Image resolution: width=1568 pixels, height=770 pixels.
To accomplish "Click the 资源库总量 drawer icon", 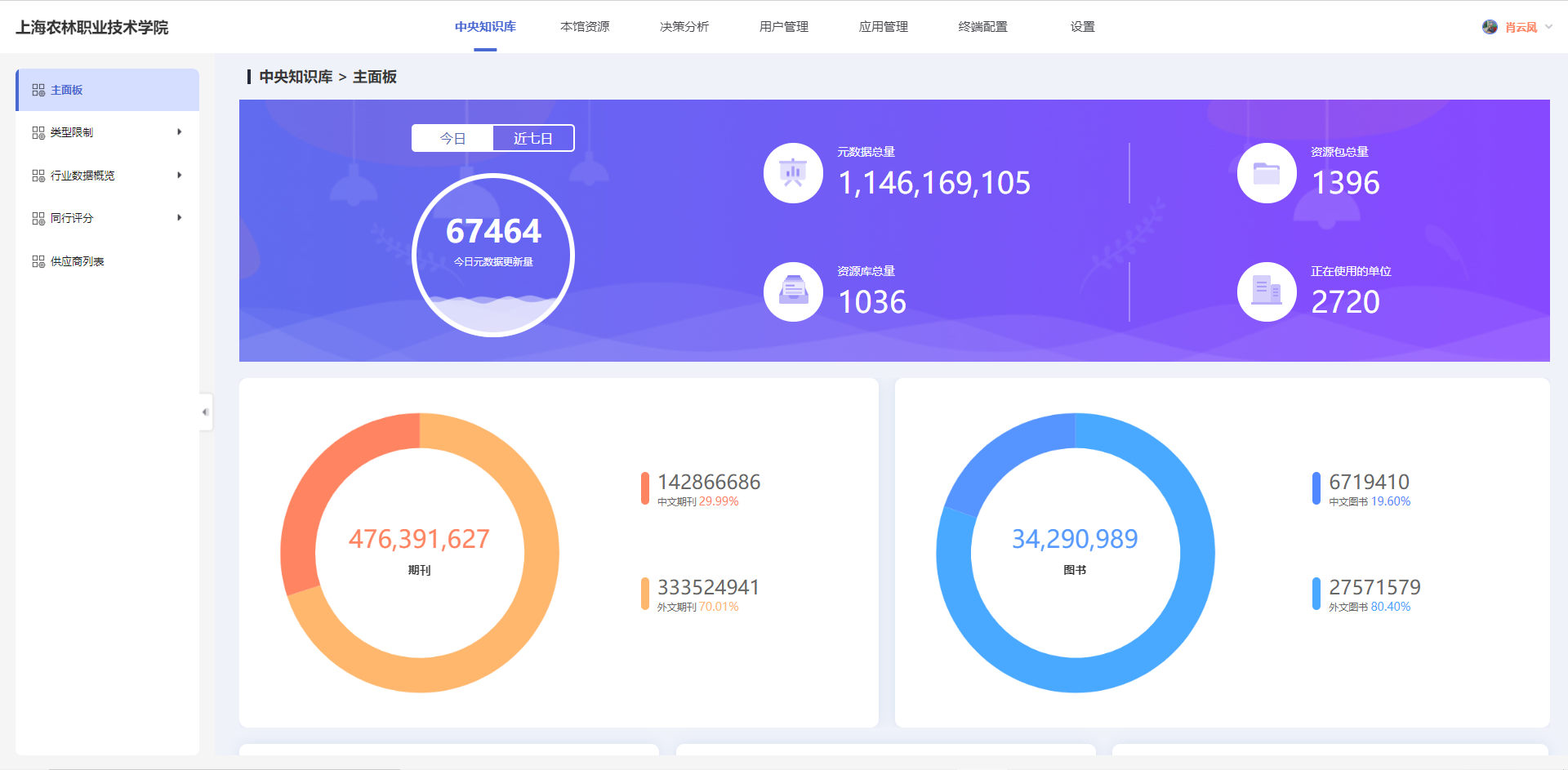I will (793, 292).
